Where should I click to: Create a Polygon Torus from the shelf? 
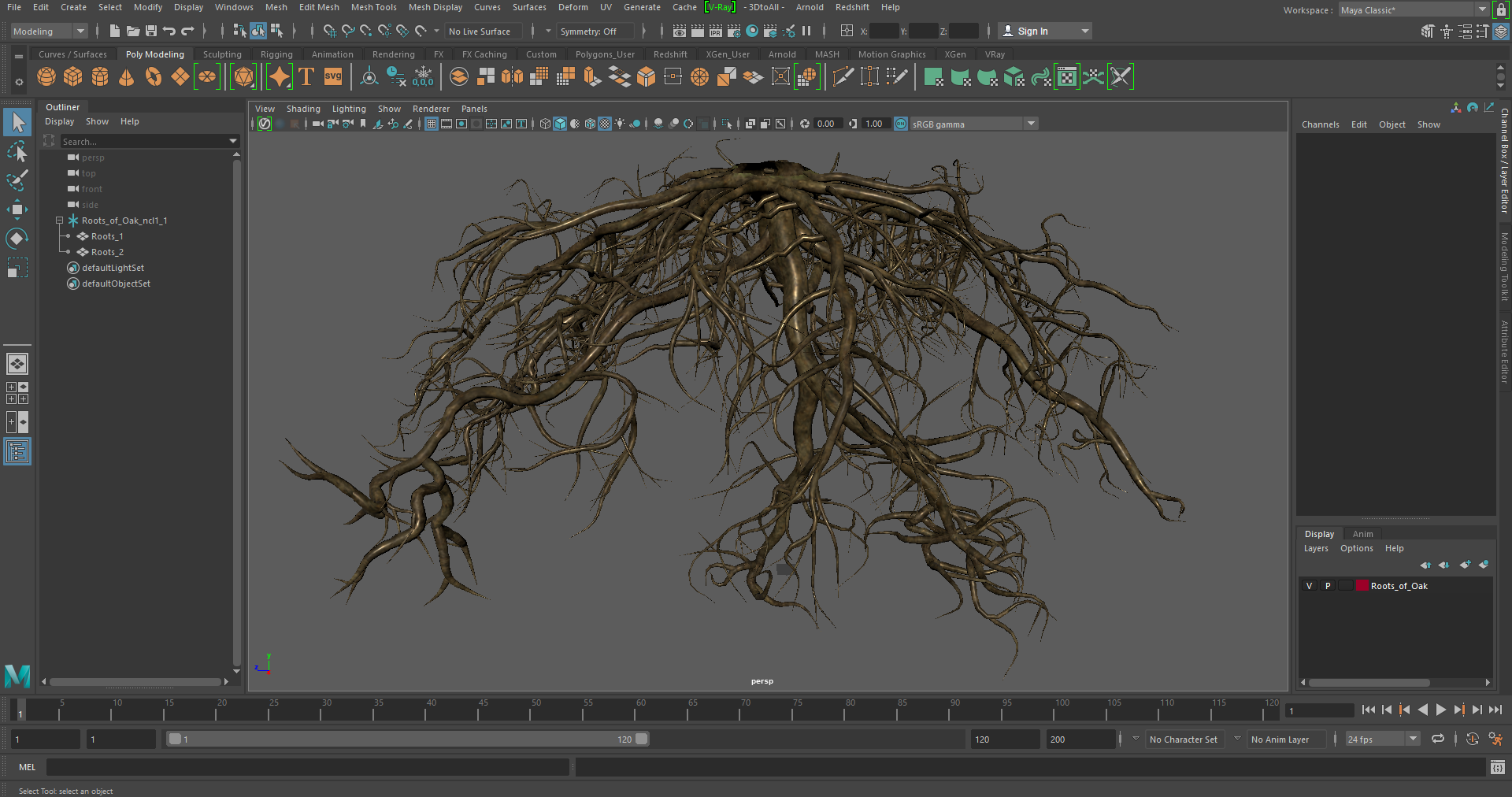[x=154, y=76]
